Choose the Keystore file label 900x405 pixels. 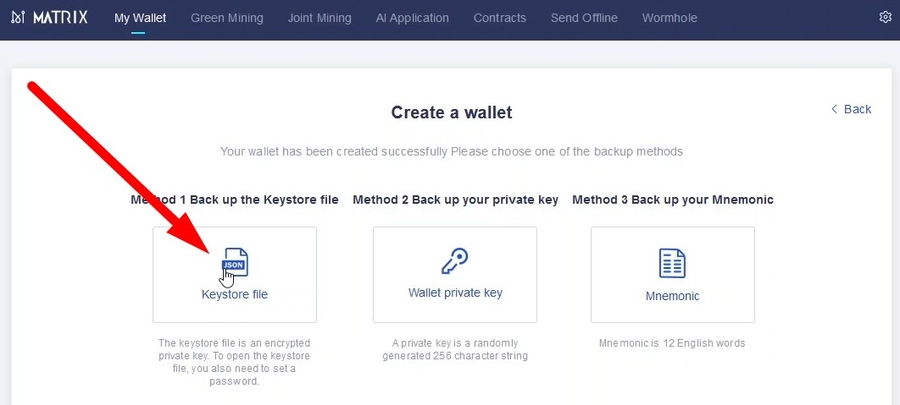click(234, 295)
